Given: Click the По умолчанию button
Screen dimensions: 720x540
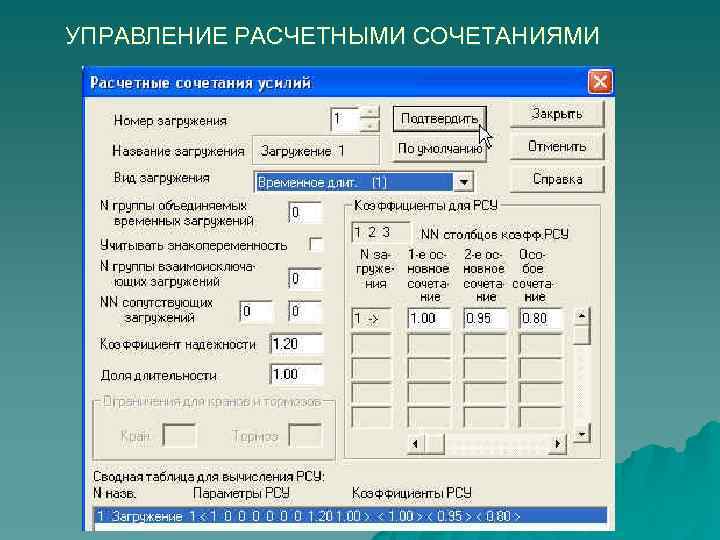Looking at the screenshot, I should (439, 149).
